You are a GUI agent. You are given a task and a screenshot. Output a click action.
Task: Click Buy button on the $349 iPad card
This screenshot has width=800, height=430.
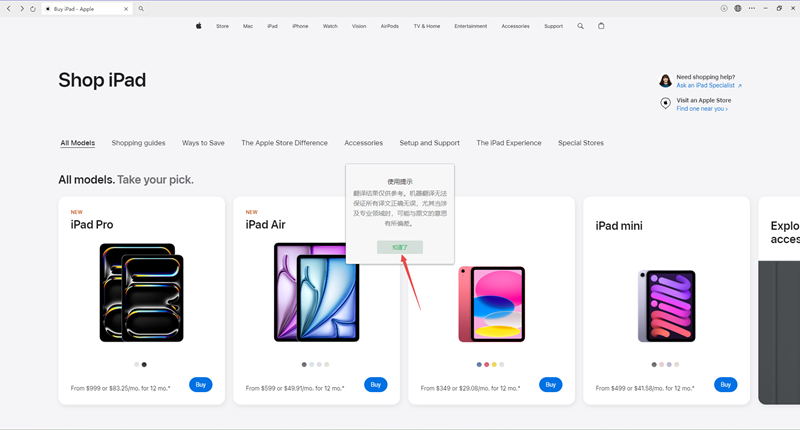pyautogui.click(x=551, y=385)
